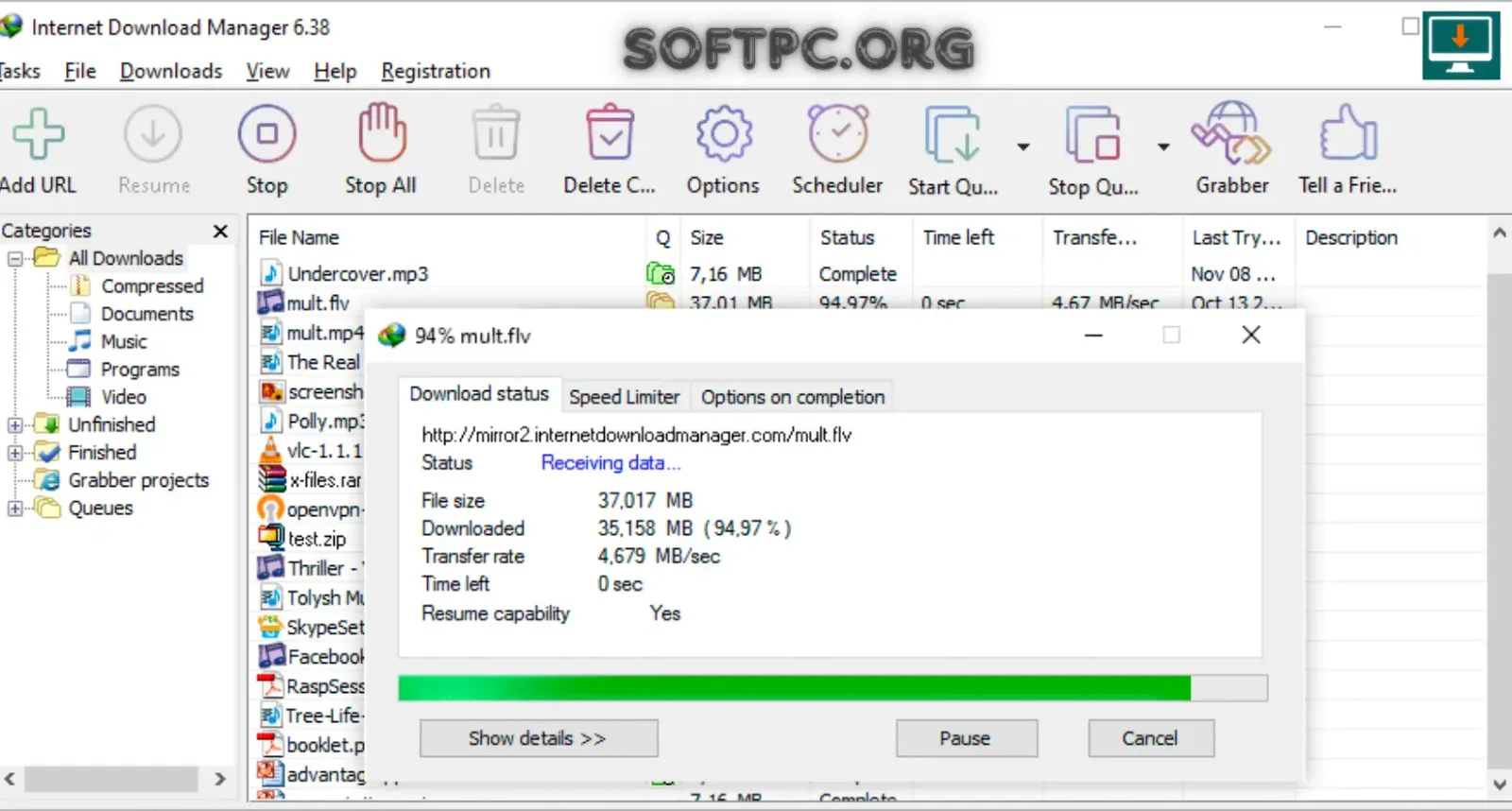Cancel the mult.flv download
The height and width of the screenshot is (811, 1512).
tap(1151, 738)
